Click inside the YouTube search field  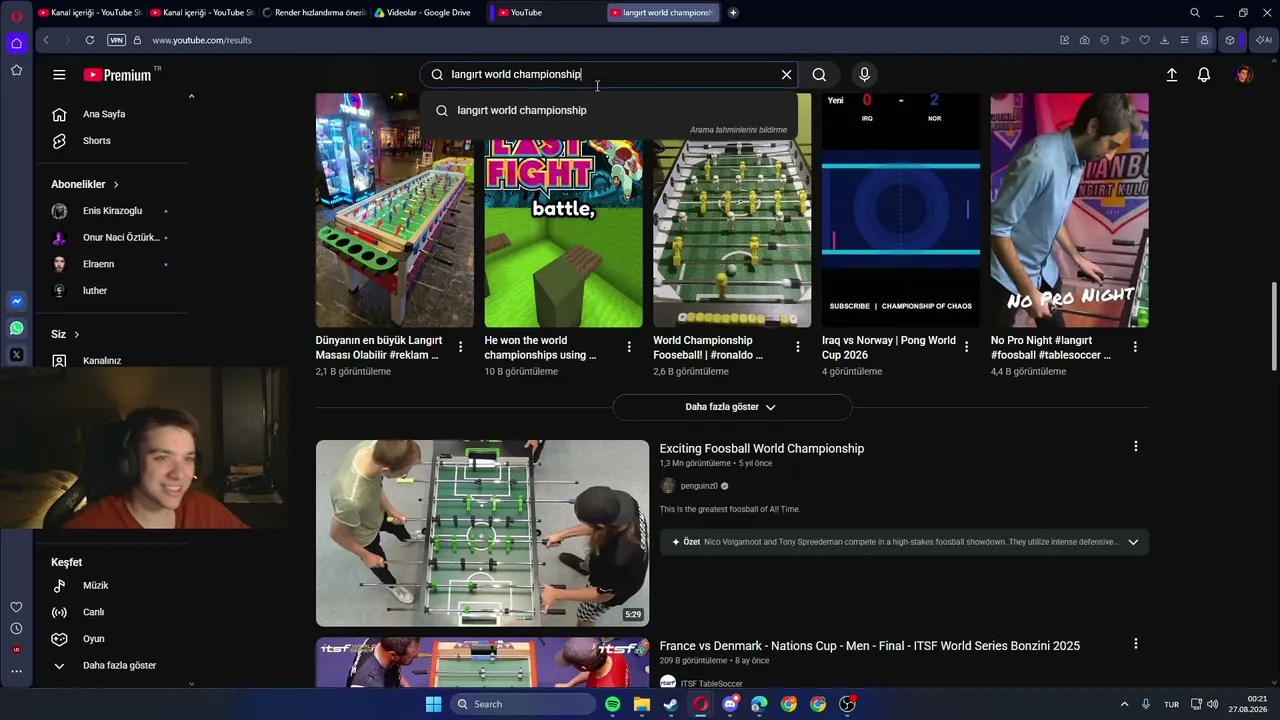coord(610,75)
